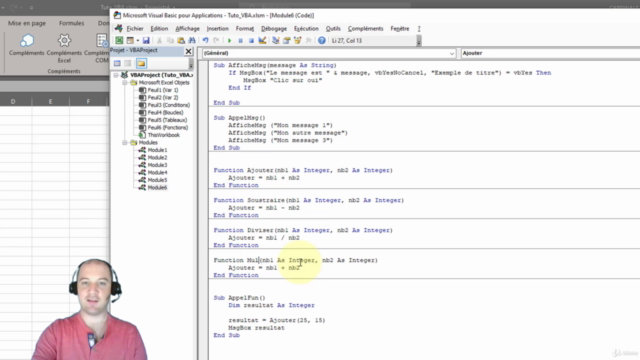Click the Redo toolbar icon
Image resolution: width=640 pixels, height=360 pixels.
coord(216,40)
